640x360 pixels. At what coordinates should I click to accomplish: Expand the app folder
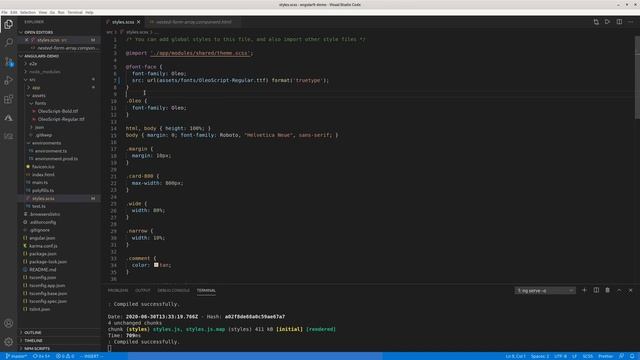click(36, 88)
